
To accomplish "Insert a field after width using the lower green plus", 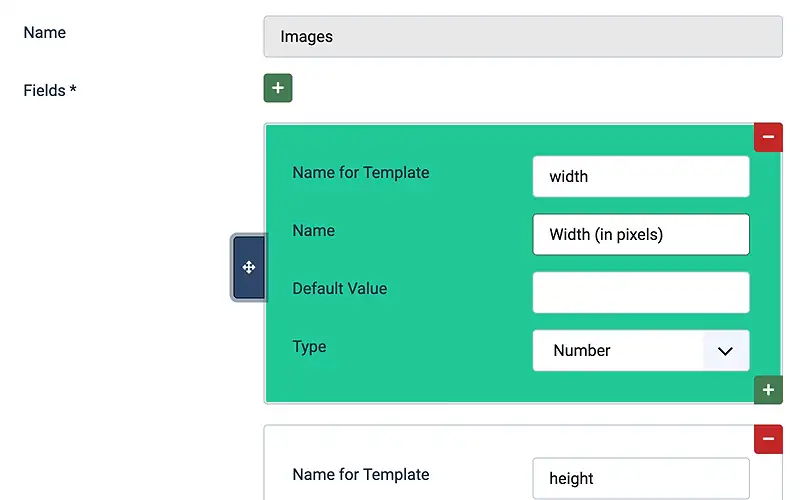I will click(768, 390).
